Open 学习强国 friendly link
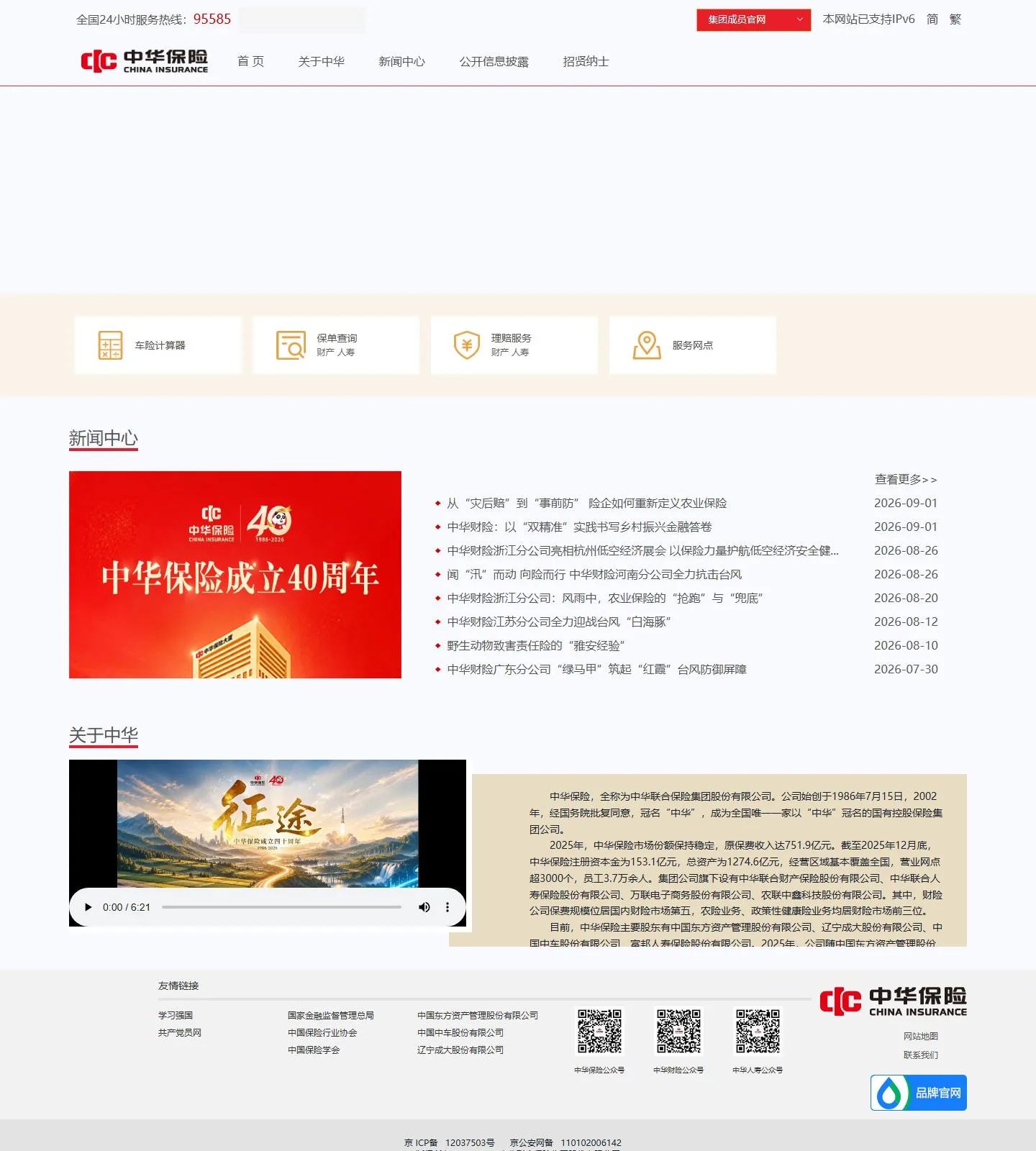 click(x=176, y=1015)
